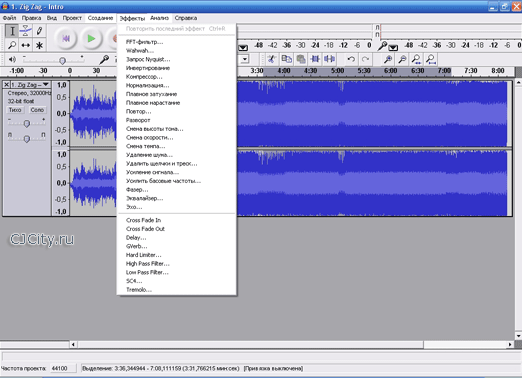This screenshot has width=522, height=378.
Task: Open the Zig Zag track name dropdown
Action: click(x=30, y=84)
